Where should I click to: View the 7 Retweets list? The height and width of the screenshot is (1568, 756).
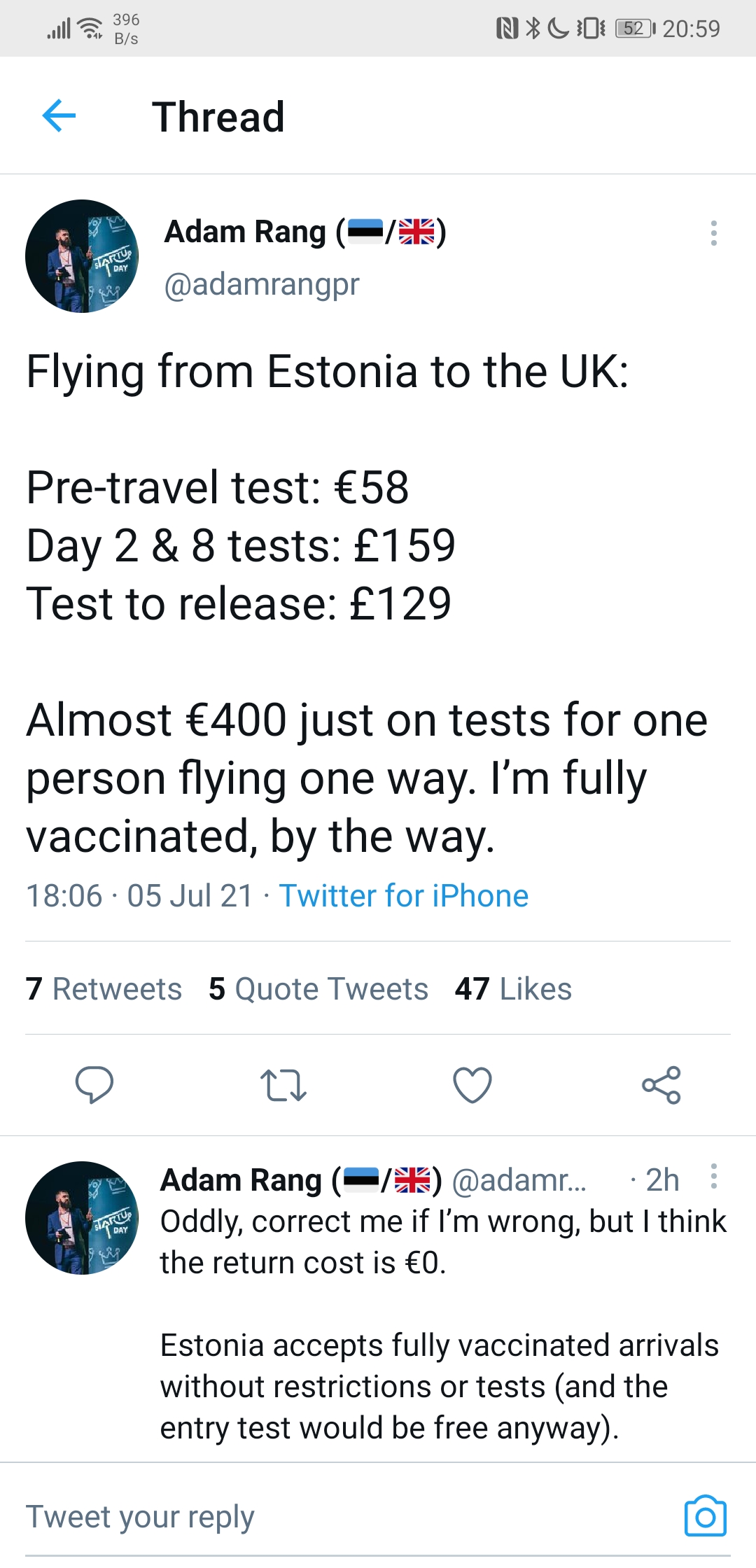click(104, 989)
